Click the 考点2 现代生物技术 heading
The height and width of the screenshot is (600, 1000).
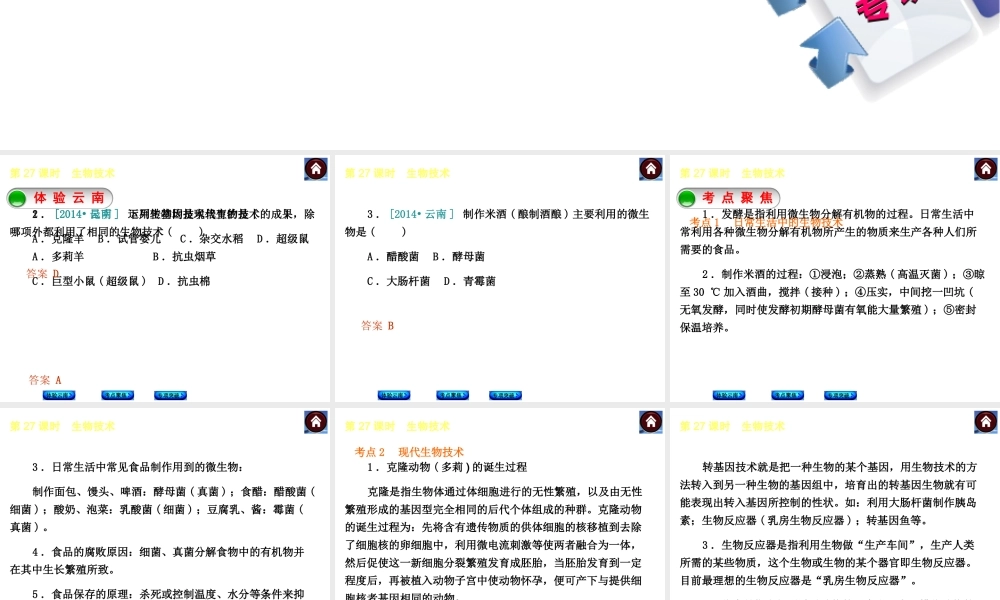[x=409, y=452]
